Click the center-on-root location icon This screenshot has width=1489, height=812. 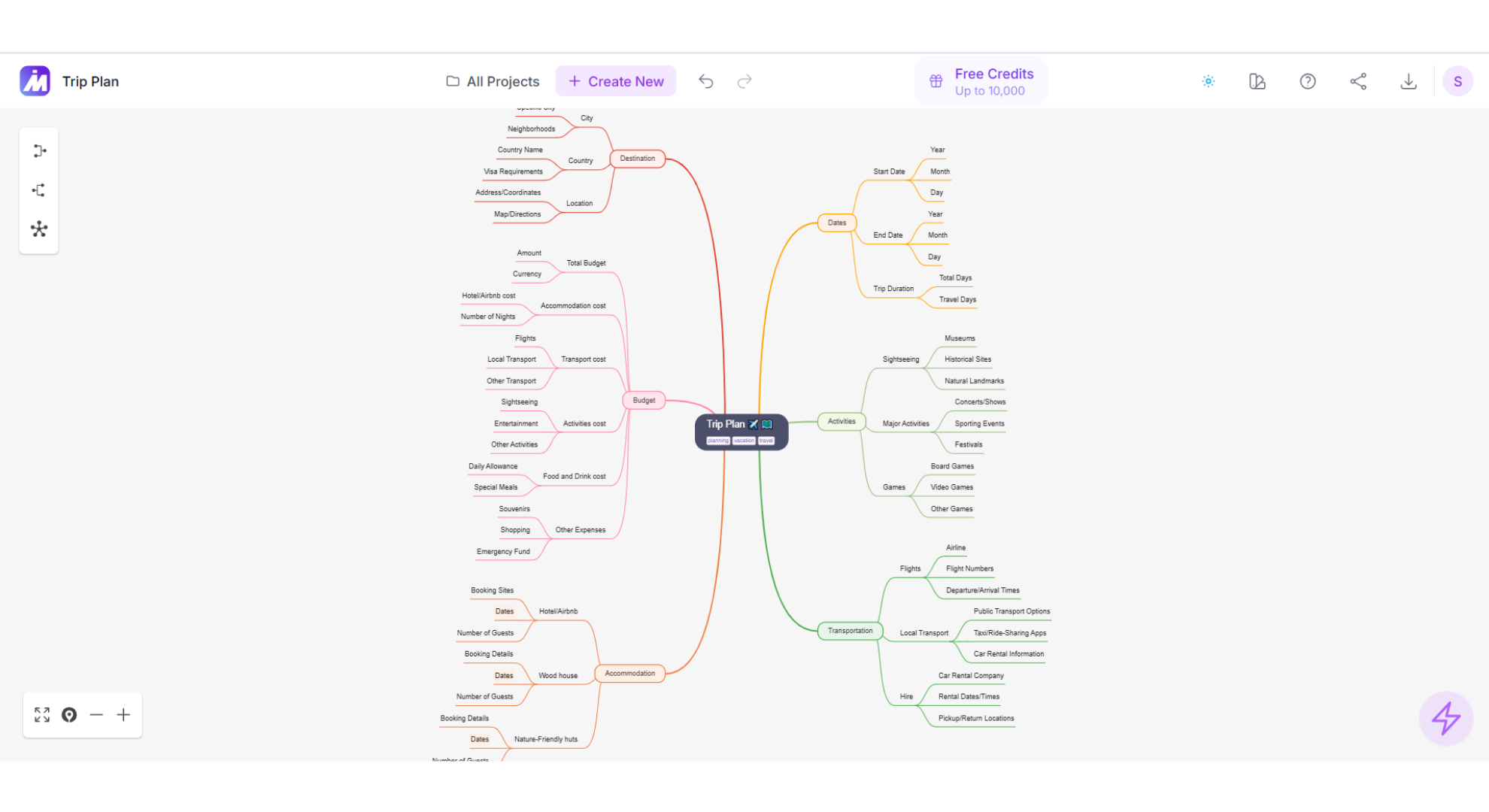[69, 715]
